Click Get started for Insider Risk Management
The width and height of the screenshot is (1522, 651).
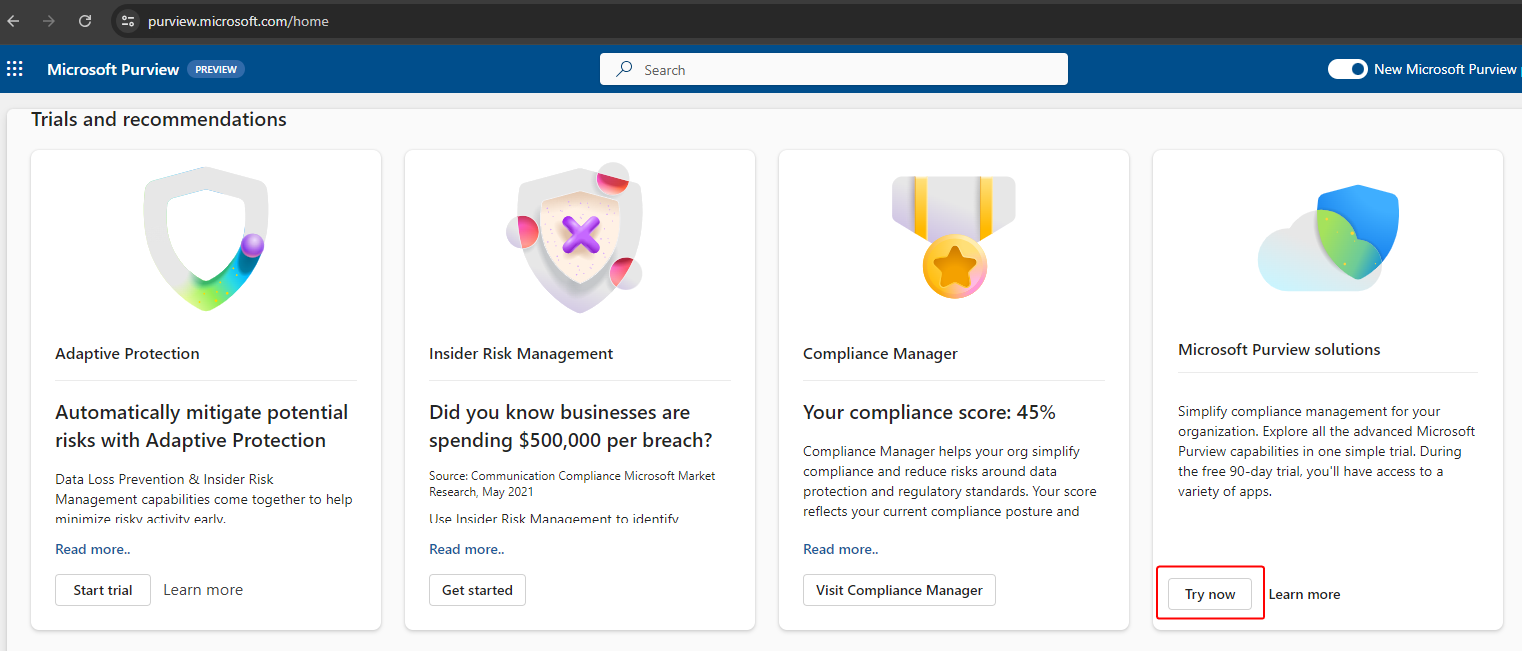pyautogui.click(x=477, y=590)
